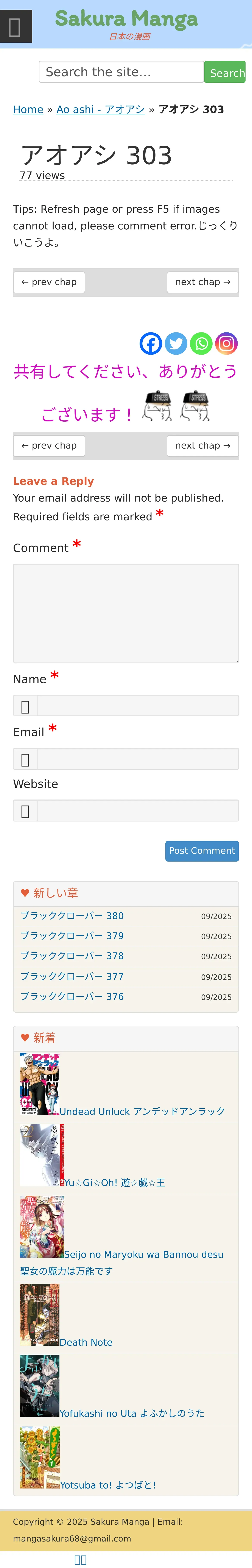Open the hamburger menu button
Screen dimensions: 252x1568
pos(16,27)
